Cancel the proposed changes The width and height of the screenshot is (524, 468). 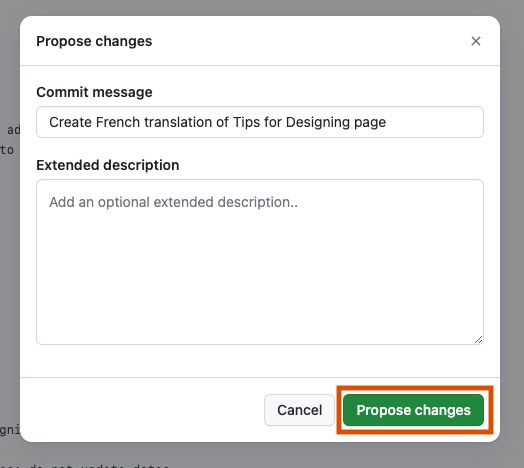point(299,410)
